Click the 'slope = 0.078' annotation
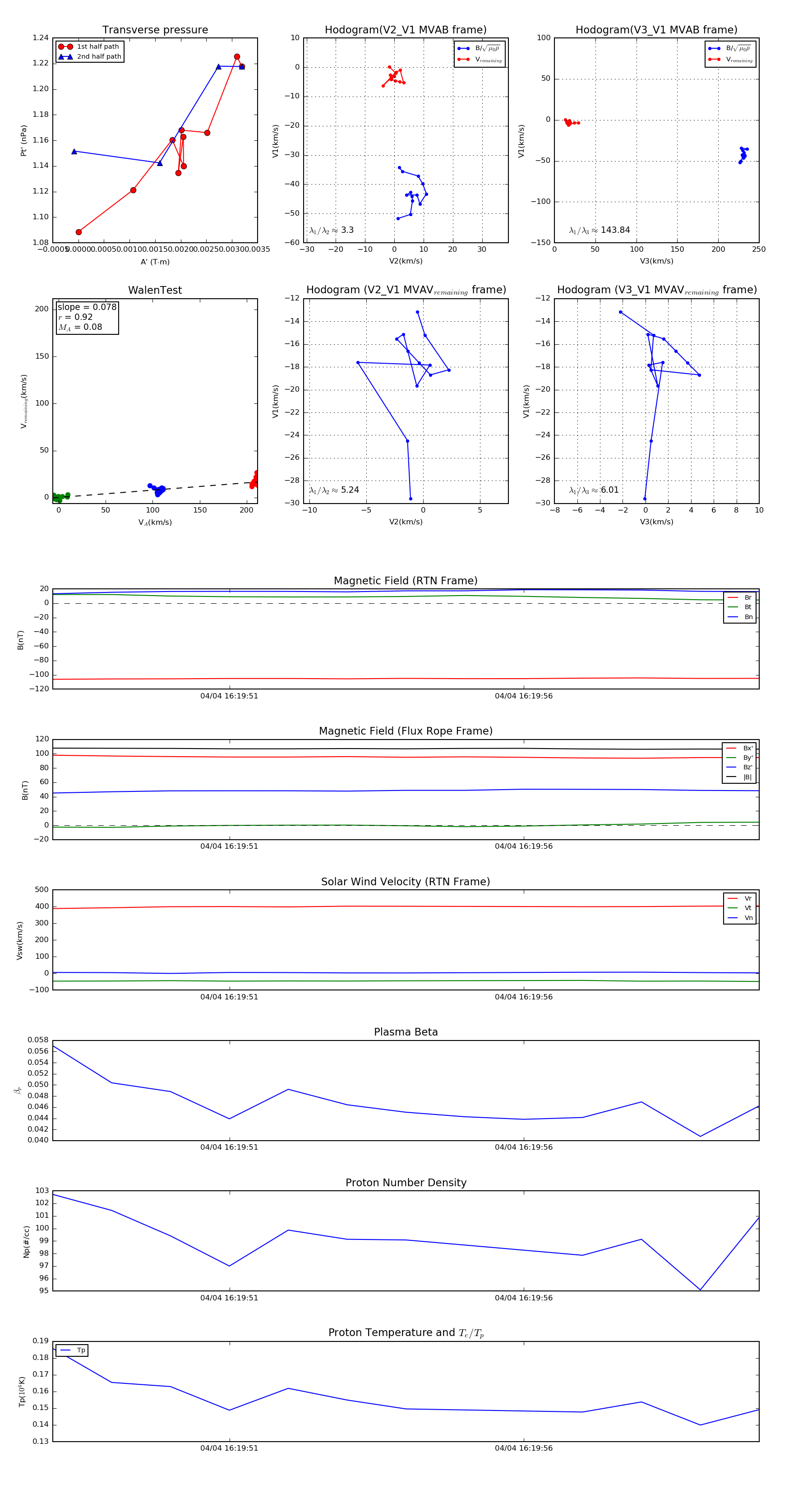 pyautogui.click(x=87, y=307)
